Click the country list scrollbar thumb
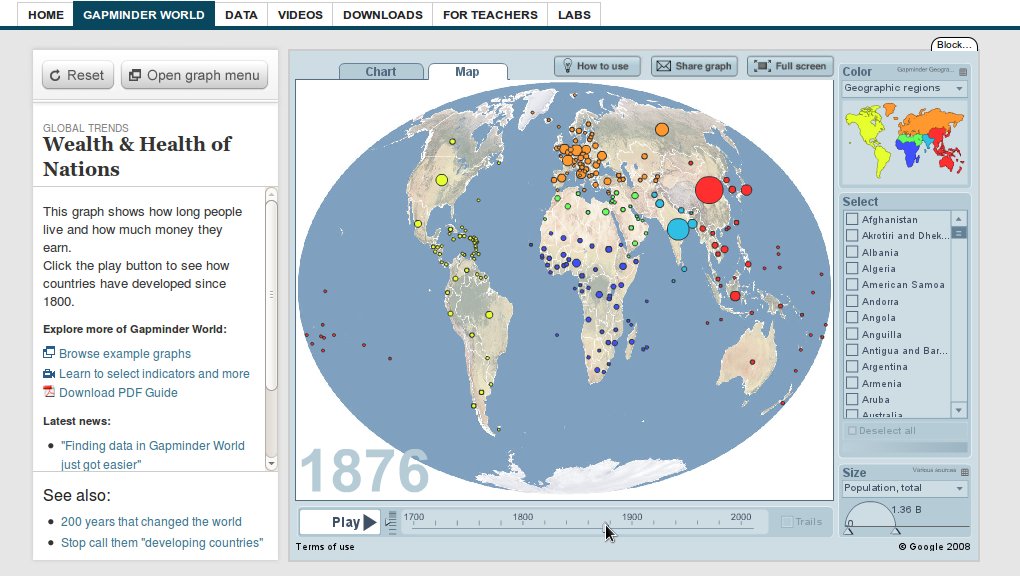 click(x=959, y=232)
